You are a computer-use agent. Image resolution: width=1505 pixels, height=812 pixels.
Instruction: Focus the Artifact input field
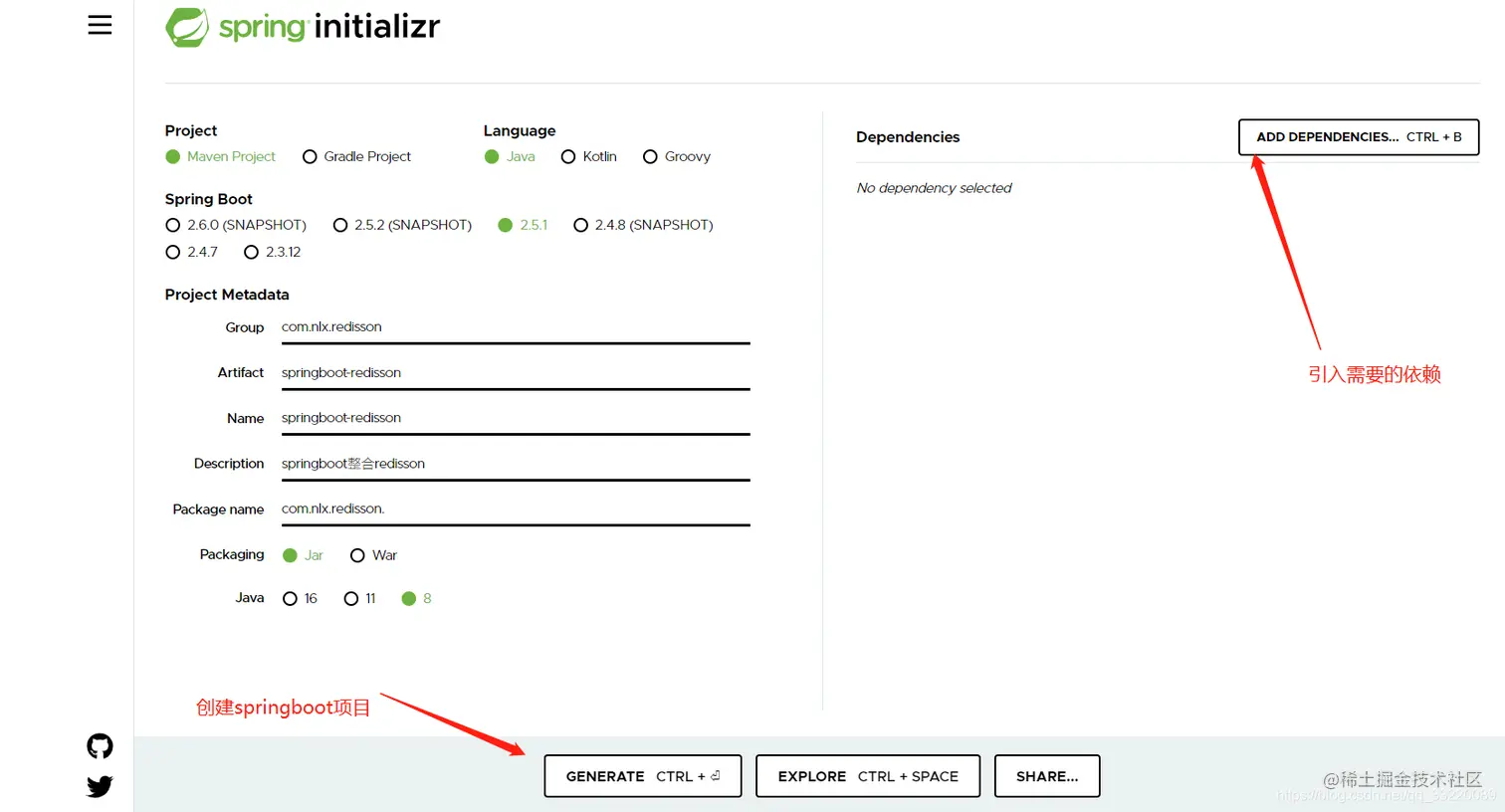[516, 373]
